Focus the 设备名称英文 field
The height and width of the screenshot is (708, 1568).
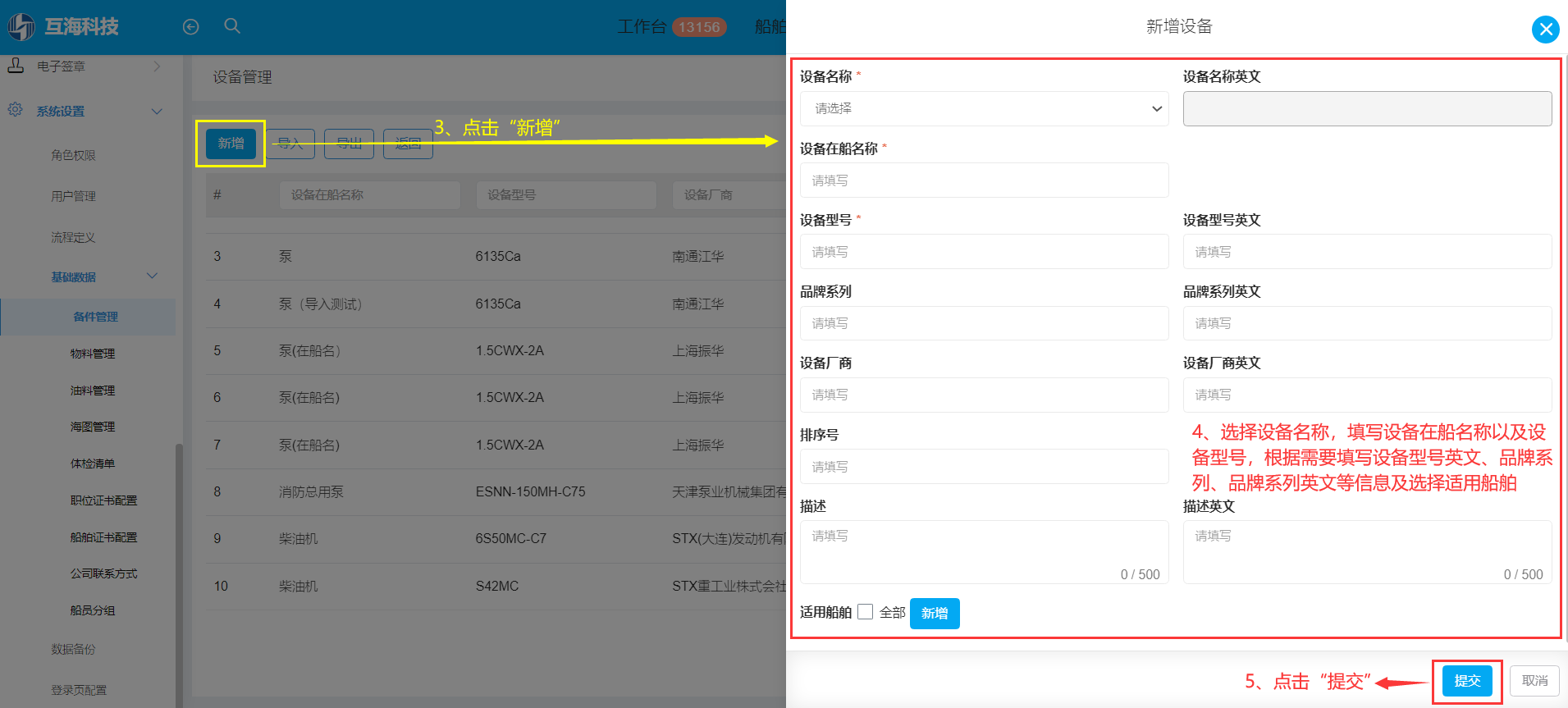pyautogui.click(x=1367, y=108)
